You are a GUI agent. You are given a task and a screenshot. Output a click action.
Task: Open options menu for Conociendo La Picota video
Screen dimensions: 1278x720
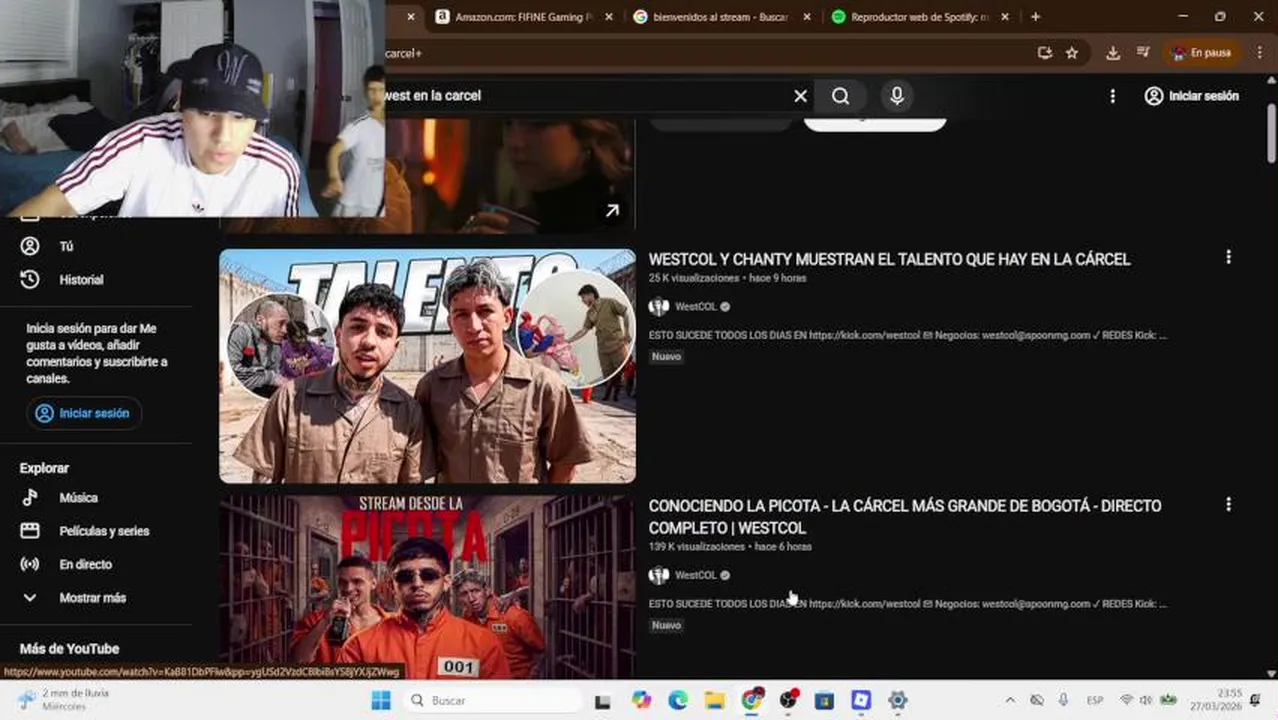tap(1228, 505)
